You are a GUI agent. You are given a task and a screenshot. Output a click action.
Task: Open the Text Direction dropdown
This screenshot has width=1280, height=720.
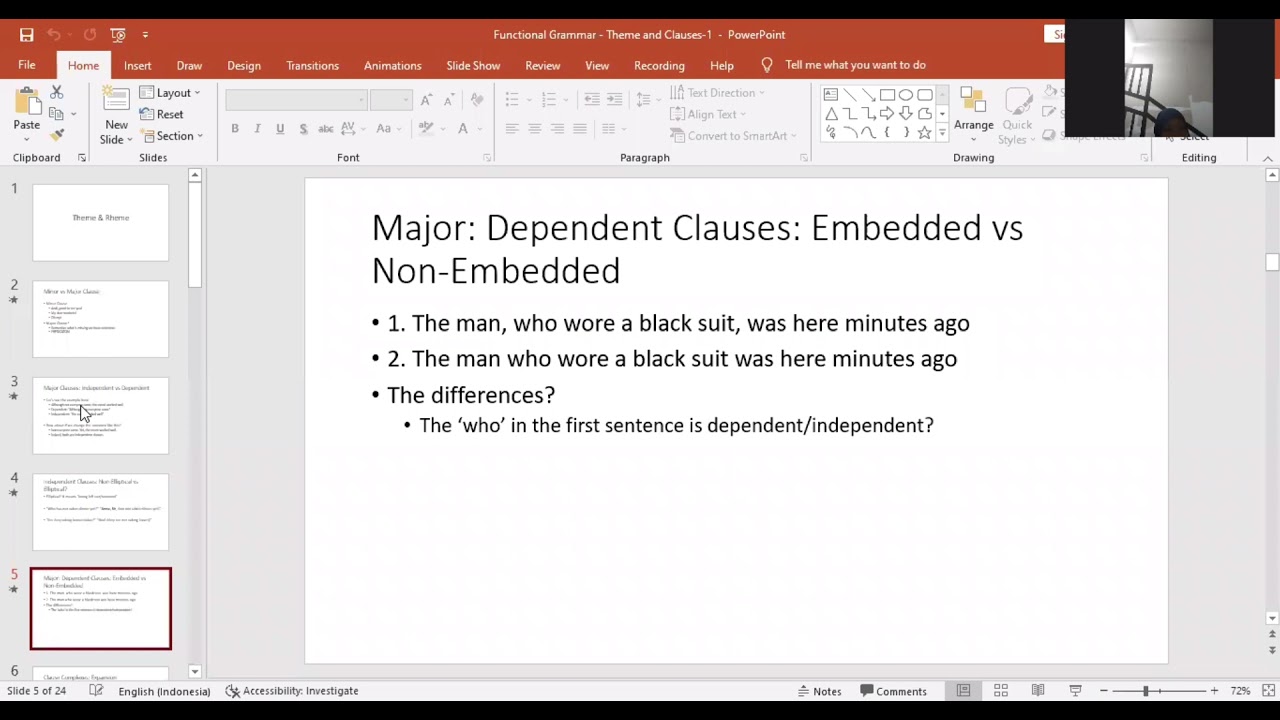718,93
